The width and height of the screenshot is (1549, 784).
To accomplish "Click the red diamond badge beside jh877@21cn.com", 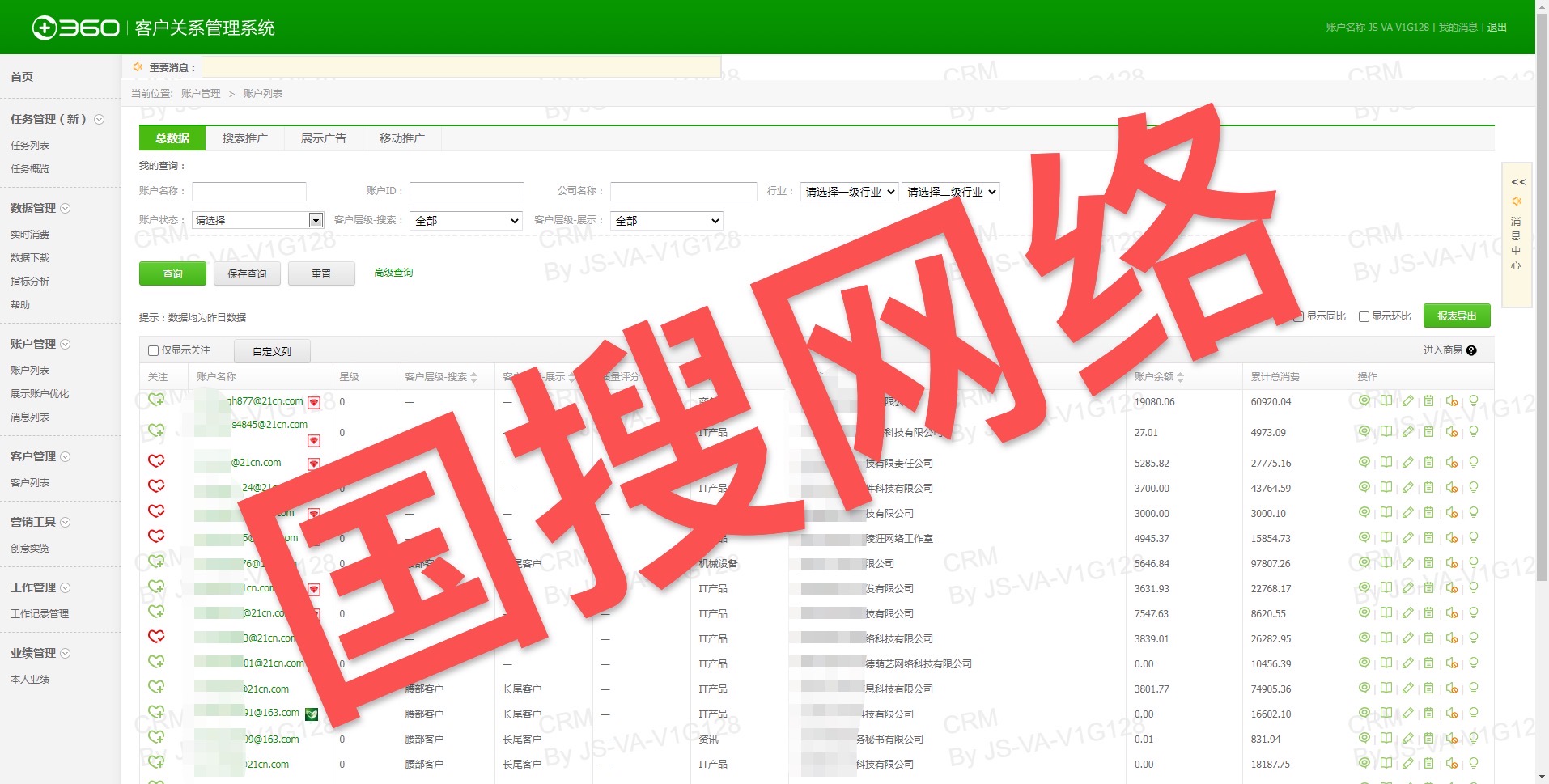I will click(x=314, y=402).
